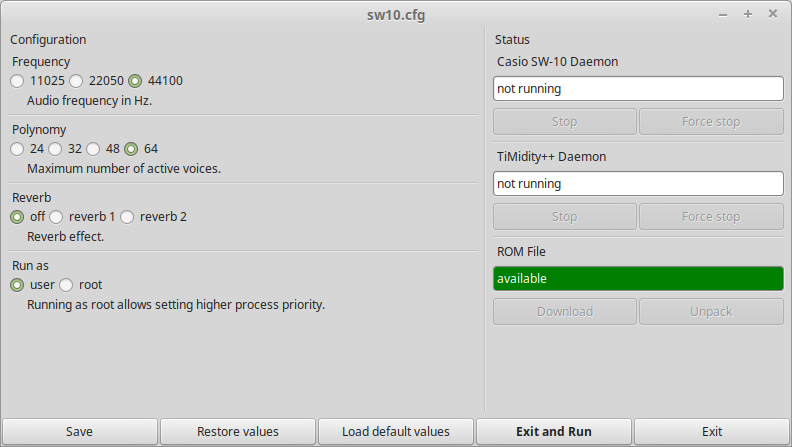Screen dimensions: 792x447
Task: Click Exit and Run
Action: [x=554, y=432]
